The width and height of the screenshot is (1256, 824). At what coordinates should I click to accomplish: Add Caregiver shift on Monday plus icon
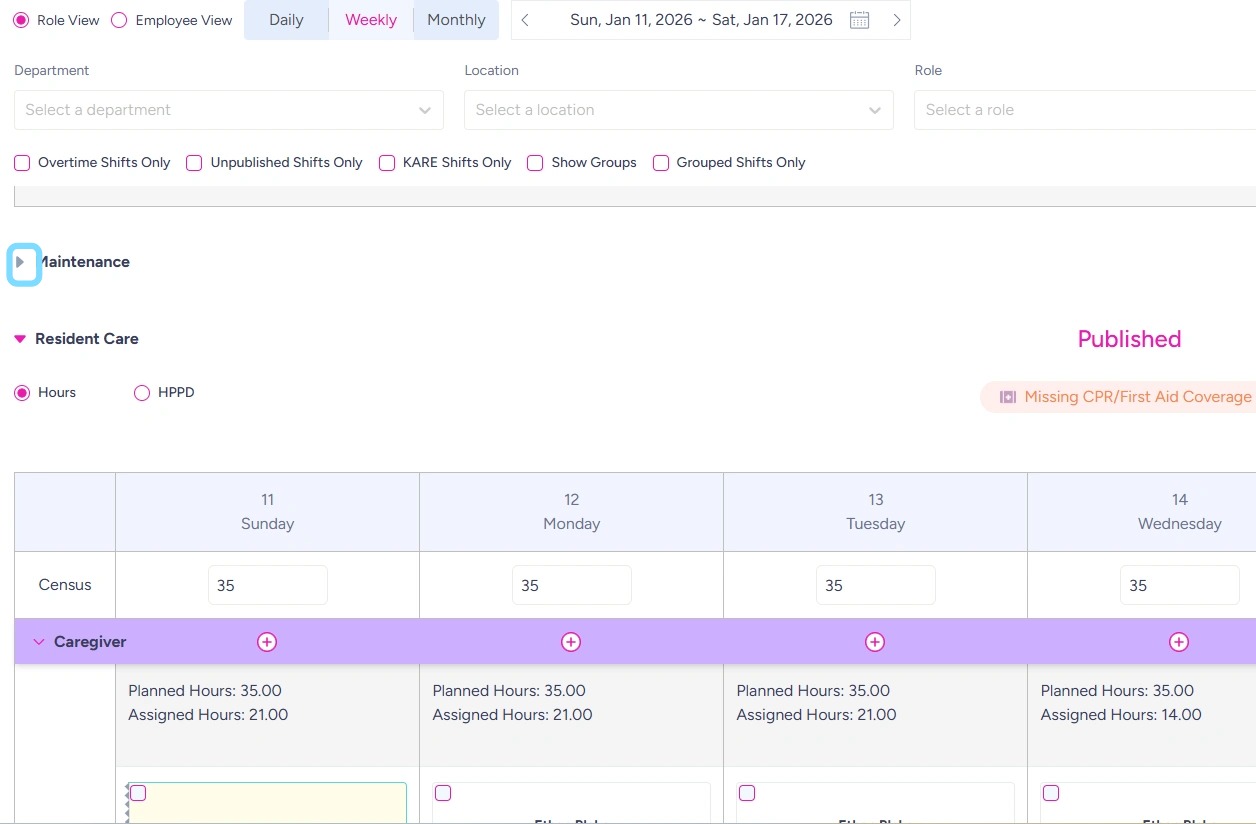point(571,642)
